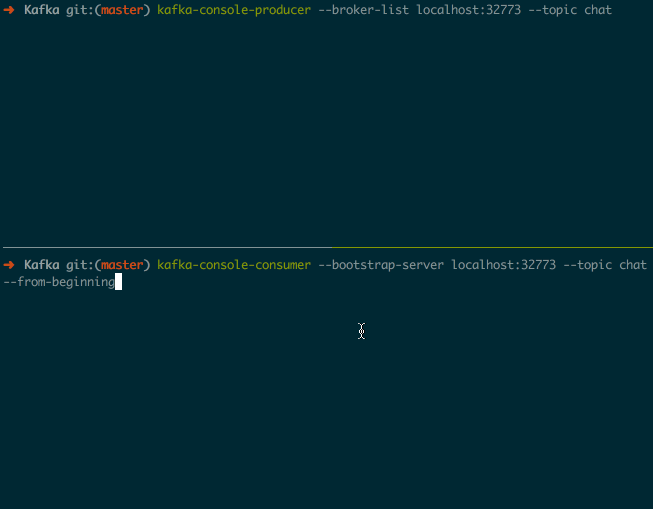Click the kafka-console-producer command text
The image size is (653, 509).
(x=234, y=10)
